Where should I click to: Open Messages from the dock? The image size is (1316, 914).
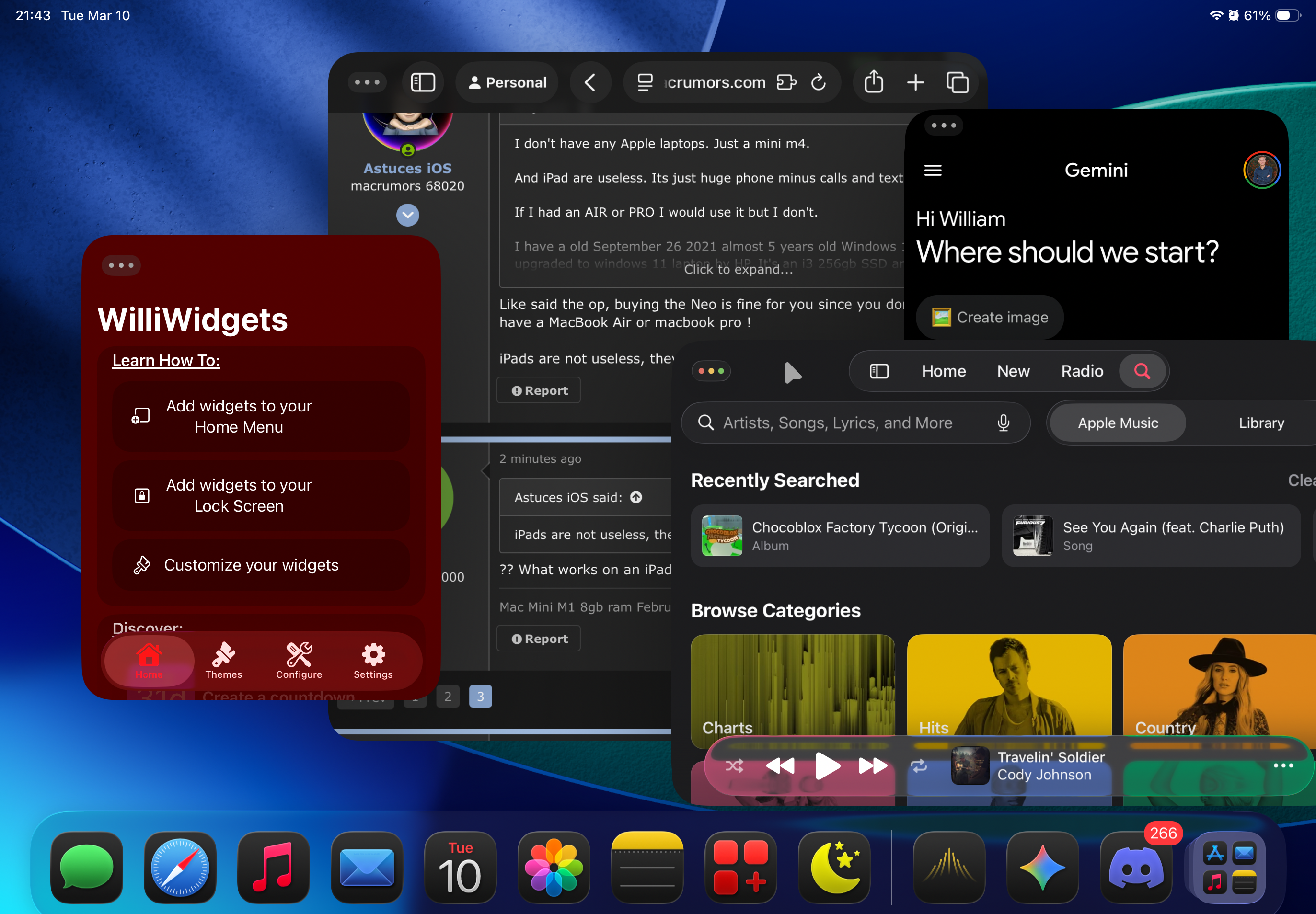(87, 868)
